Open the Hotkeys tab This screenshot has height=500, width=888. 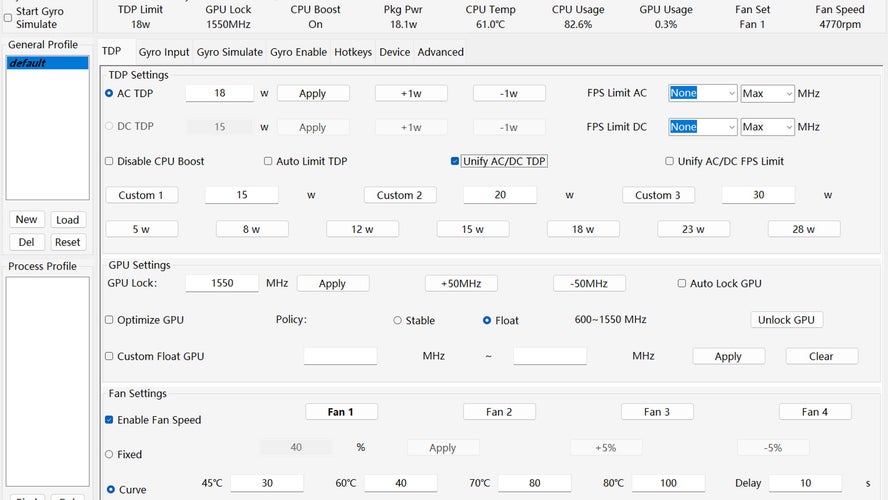(353, 52)
